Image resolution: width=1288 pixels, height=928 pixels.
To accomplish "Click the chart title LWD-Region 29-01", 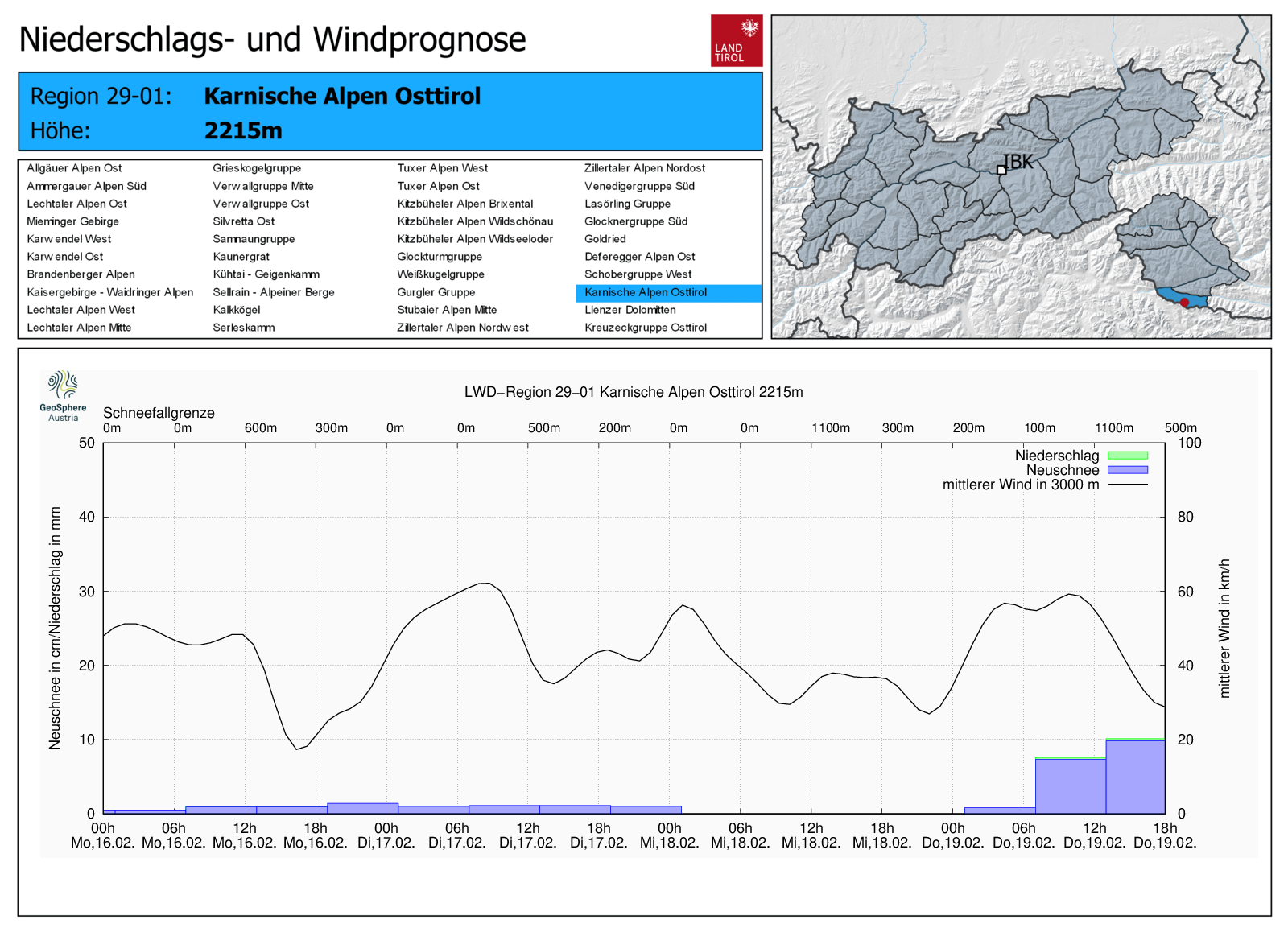I will click(634, 392).
